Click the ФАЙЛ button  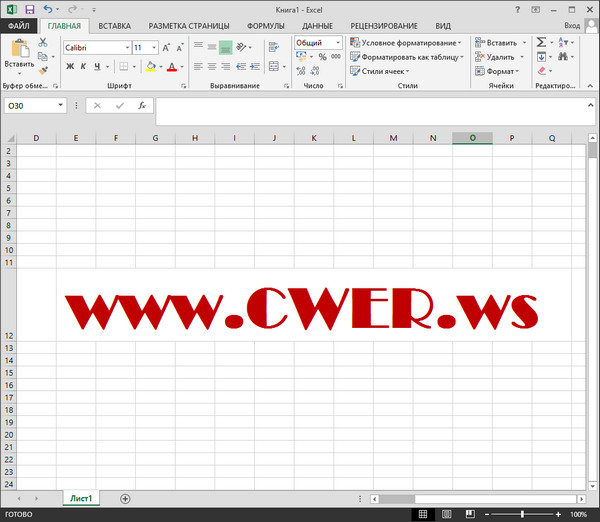point(18,25)
